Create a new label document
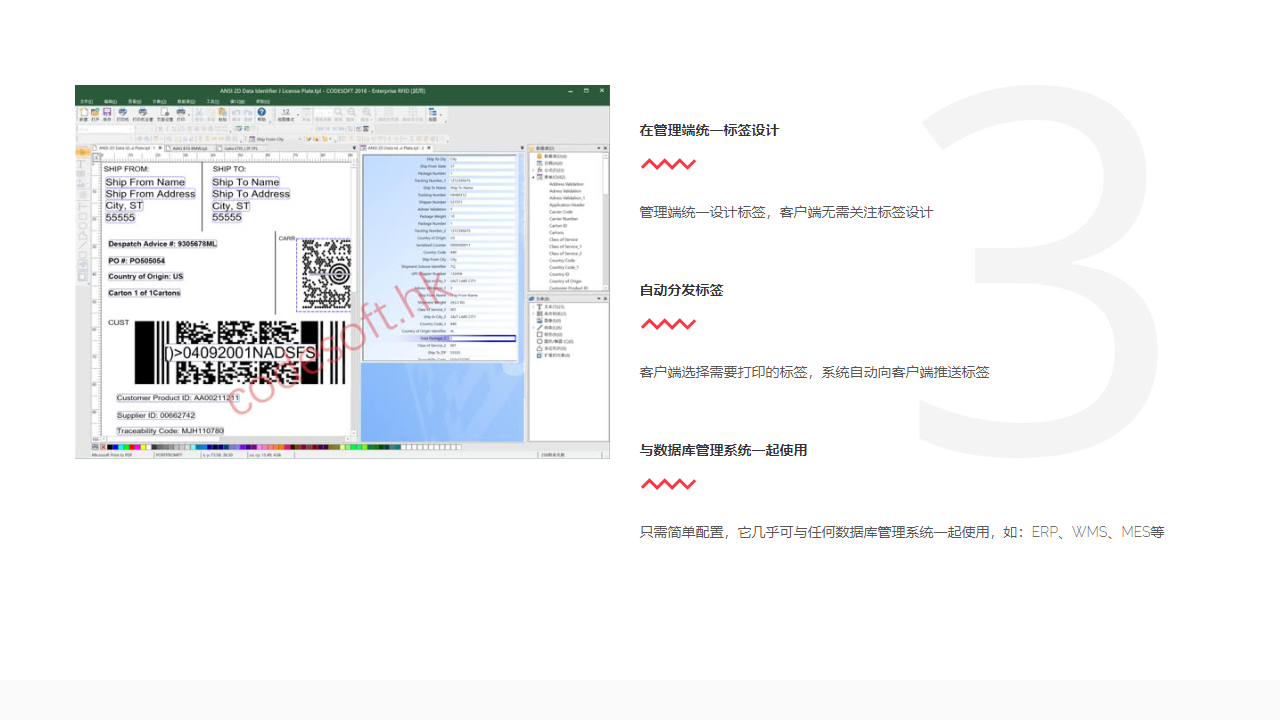 83,112
